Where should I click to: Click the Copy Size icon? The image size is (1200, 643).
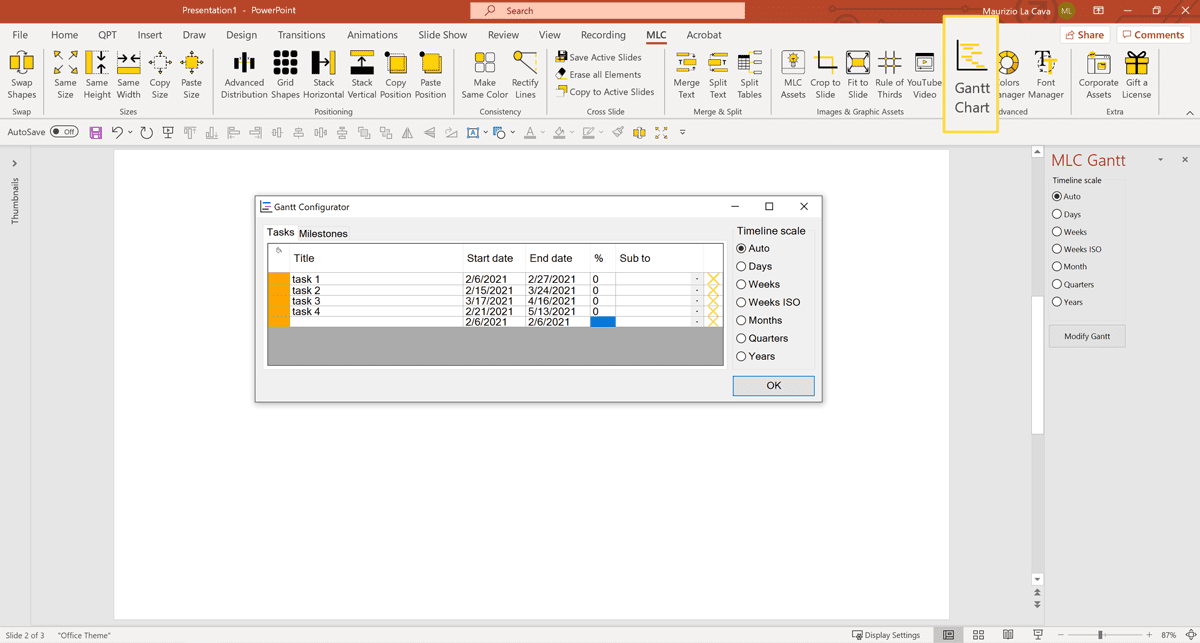pyautogui.click(x=160, y=74)
